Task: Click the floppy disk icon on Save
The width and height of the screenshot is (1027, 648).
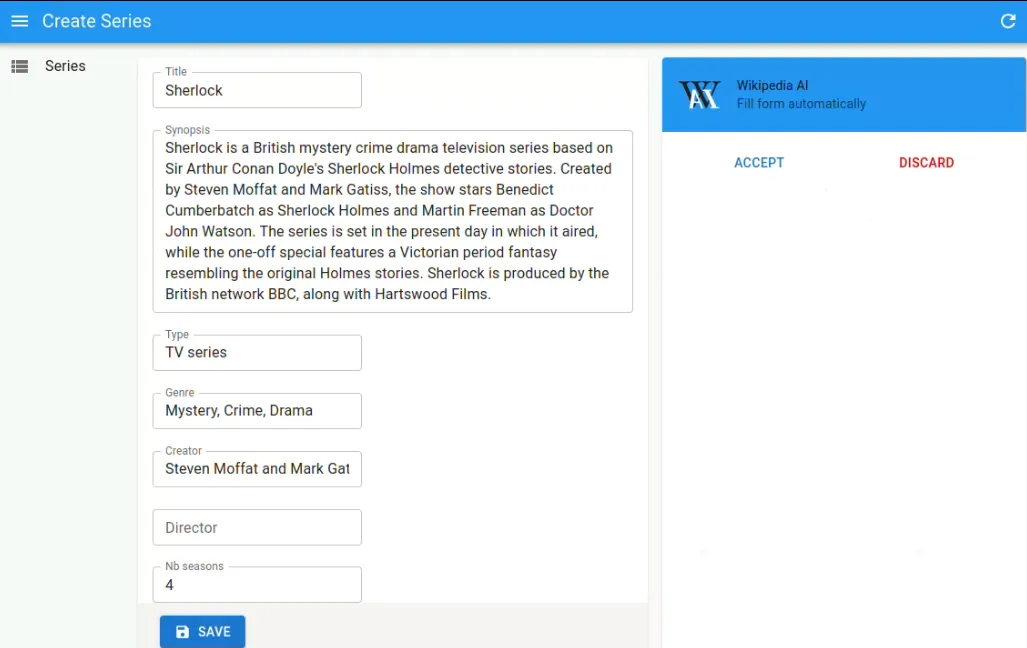Action: 182,632
